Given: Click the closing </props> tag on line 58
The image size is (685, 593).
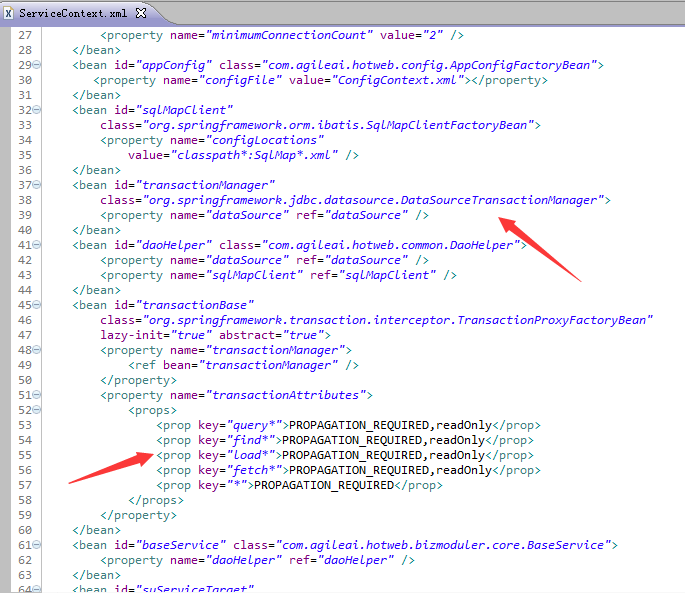Looking at the screenshot, I should pos(156,500).
